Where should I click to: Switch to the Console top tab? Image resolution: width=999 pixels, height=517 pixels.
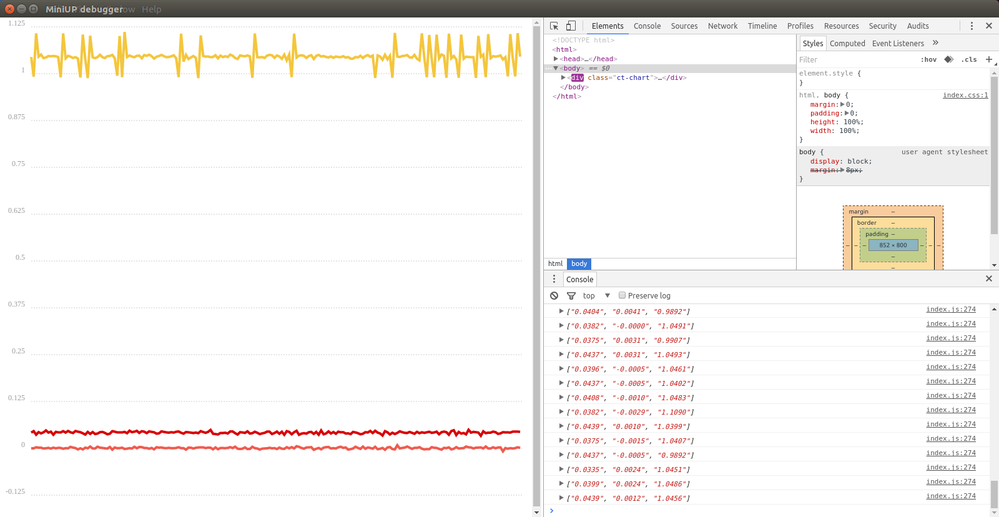coord(647,26)
